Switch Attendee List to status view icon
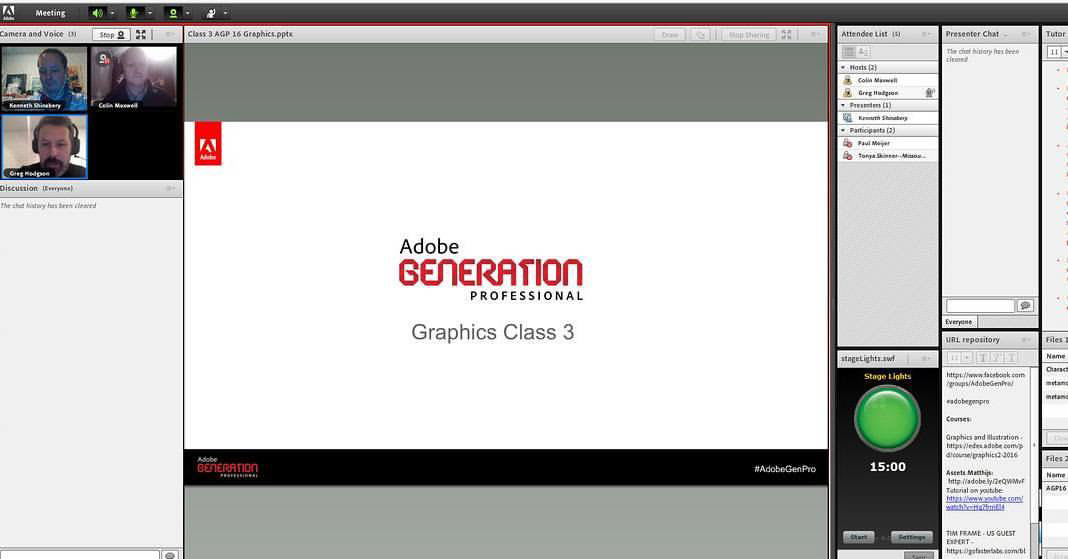This screenshot has width=1068, height=559. 863,52
